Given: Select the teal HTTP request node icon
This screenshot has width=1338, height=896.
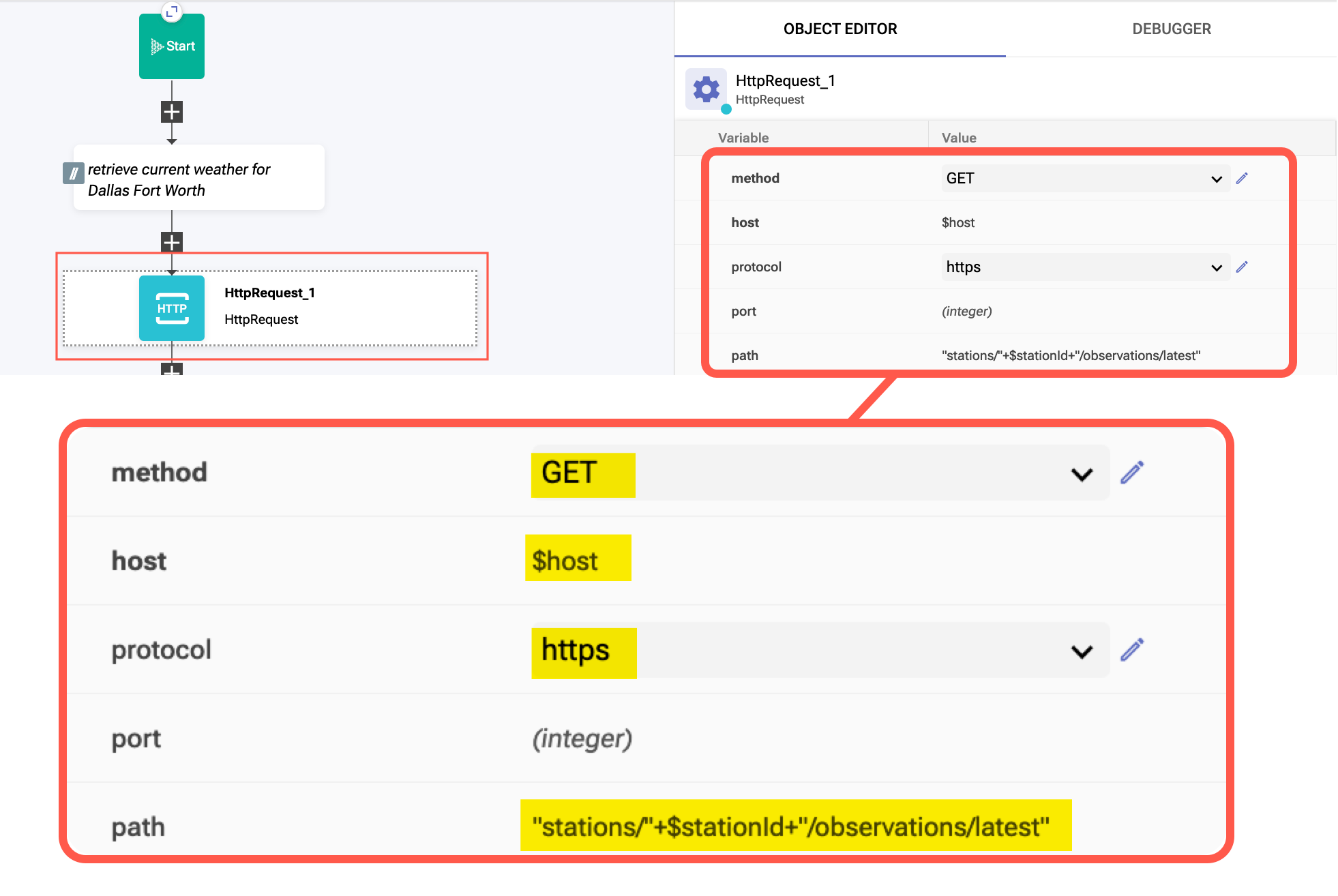Looking at the screenshot, I should 172,308.
